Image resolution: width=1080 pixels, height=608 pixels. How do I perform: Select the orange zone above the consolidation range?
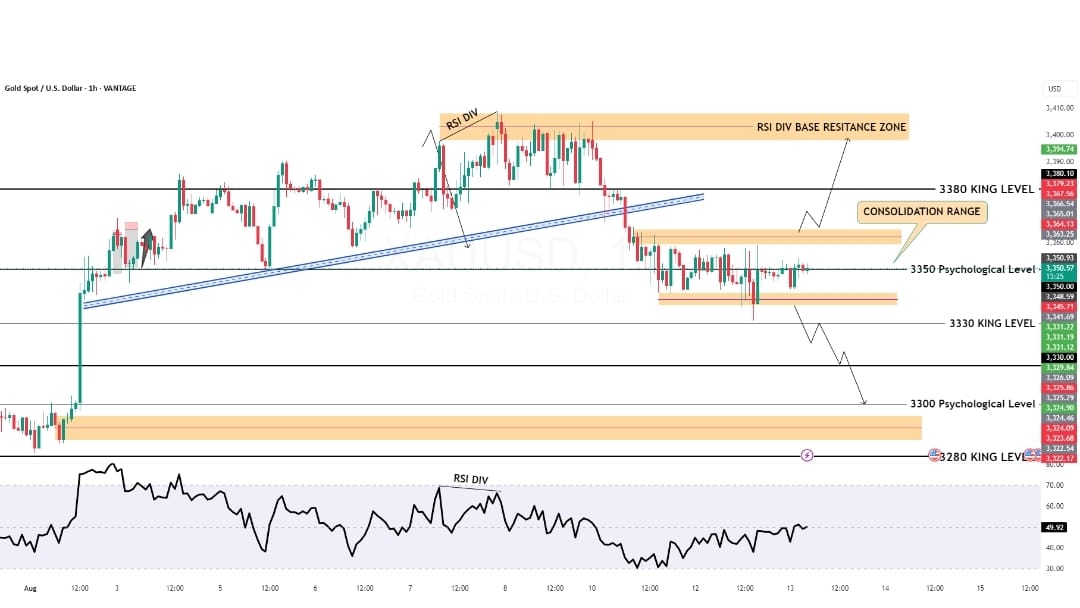(x=767, y=237)
